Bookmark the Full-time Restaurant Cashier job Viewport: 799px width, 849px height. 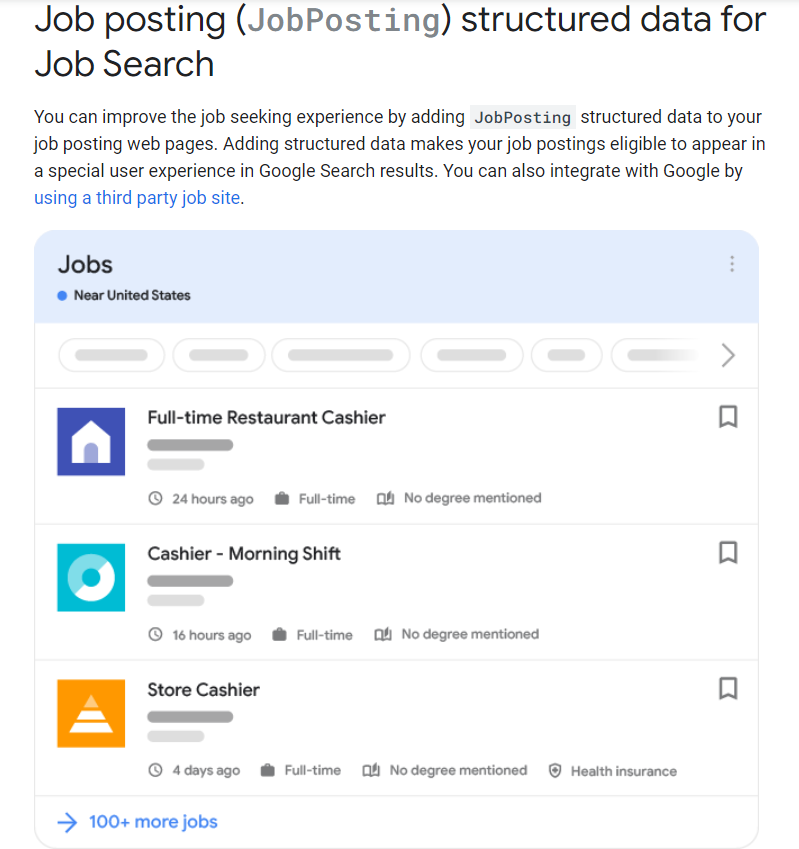tap(728, 417)
